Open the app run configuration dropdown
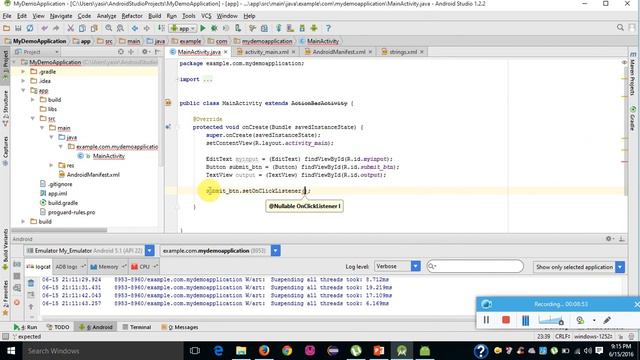The image size is (640, 360). [183, 28]
